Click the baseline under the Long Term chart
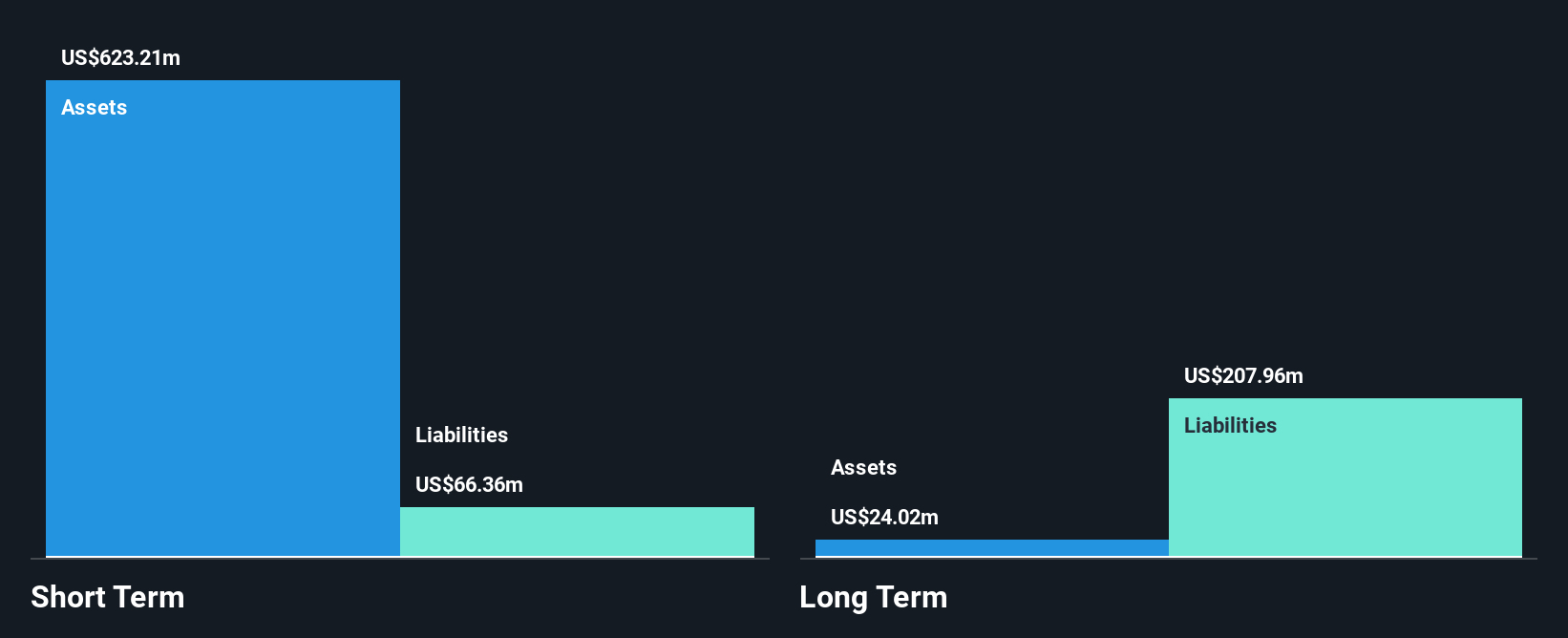Viewport: 1568px width, 638px height. (x=1169, y=558)
